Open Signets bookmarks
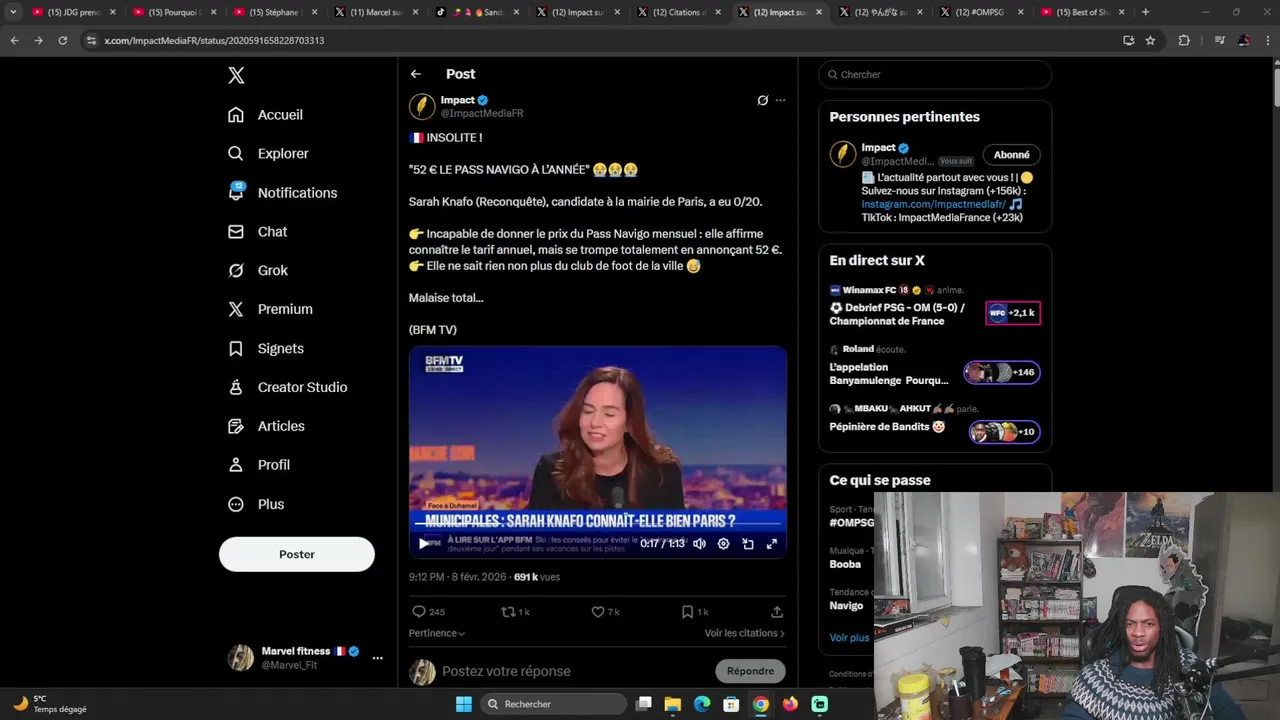 pos(265,349)
